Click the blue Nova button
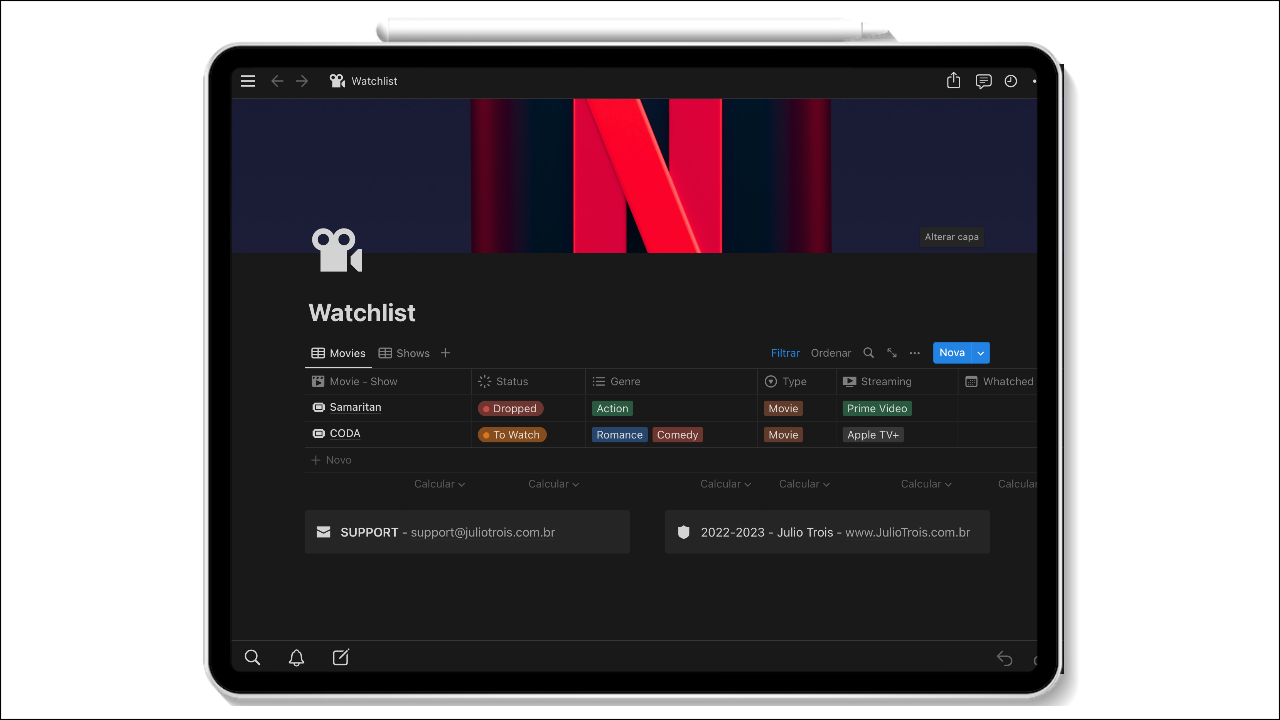1280x720 pixels. coord(952,353)
